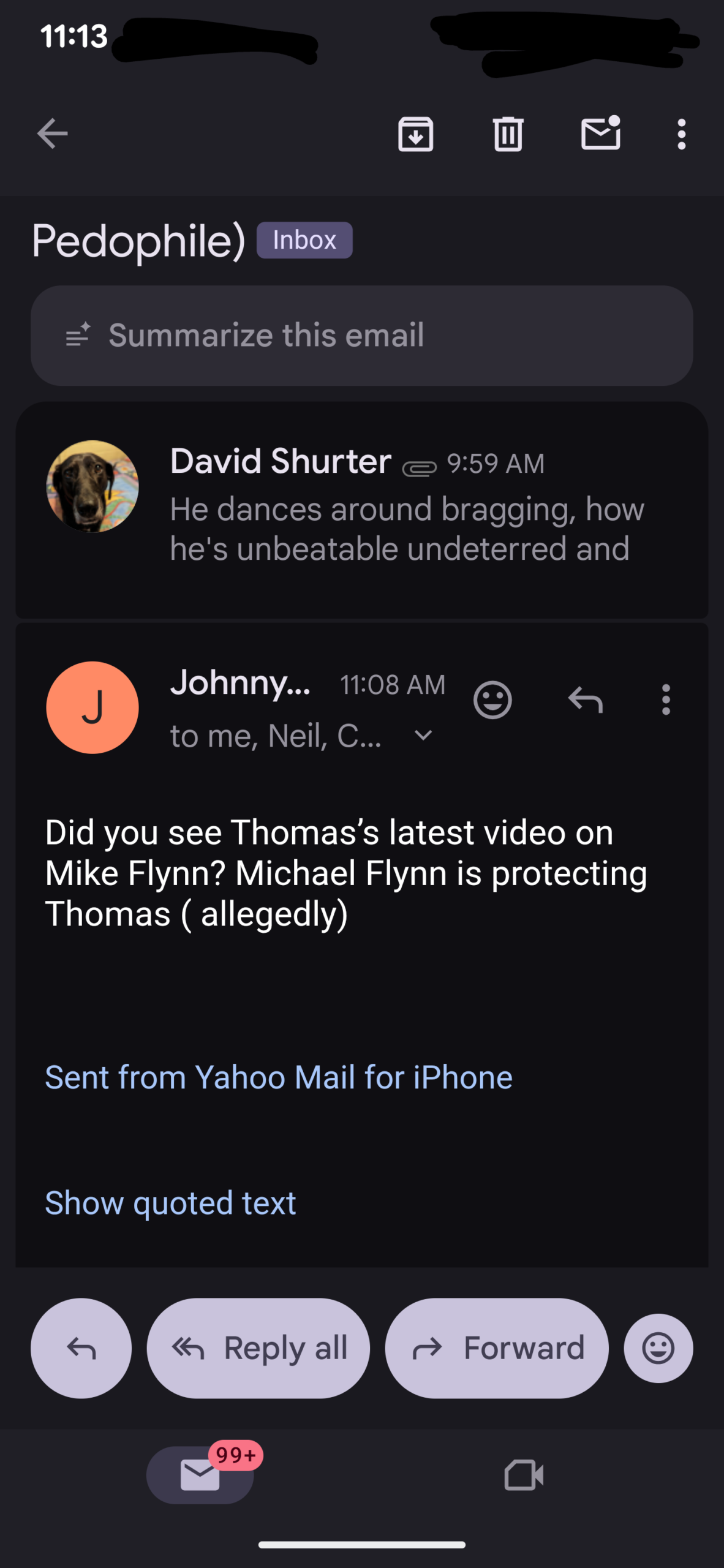
Task: Switch to the Mail tab
Action: coord(200,1475)
